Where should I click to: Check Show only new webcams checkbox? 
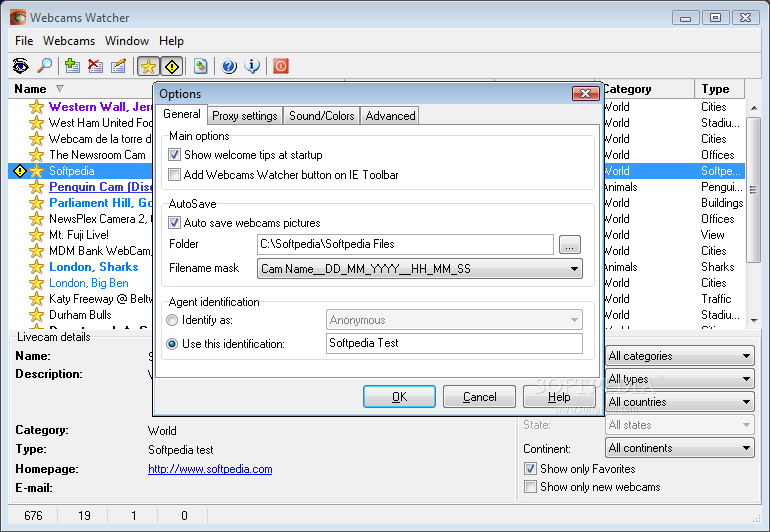click(530, 487)
